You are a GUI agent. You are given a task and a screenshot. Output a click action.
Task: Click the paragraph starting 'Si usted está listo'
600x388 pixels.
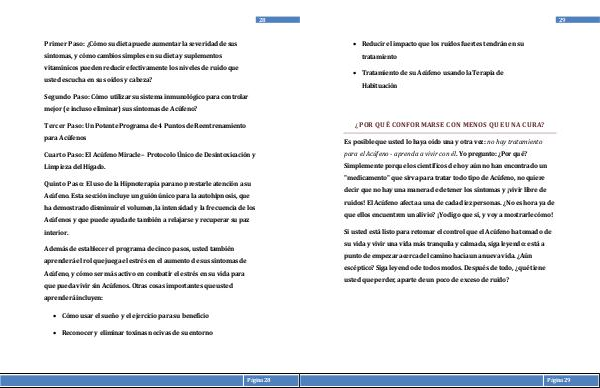448,256
